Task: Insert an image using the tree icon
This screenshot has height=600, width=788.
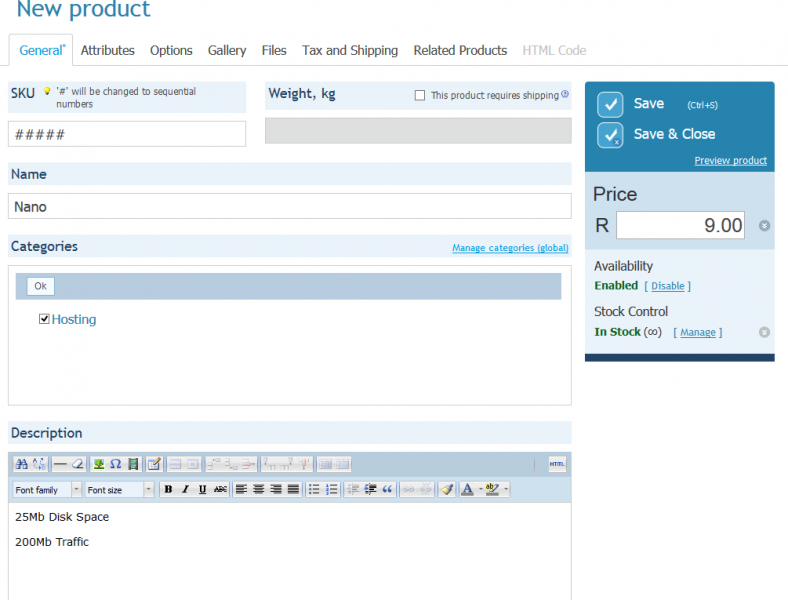Action: 99,464
